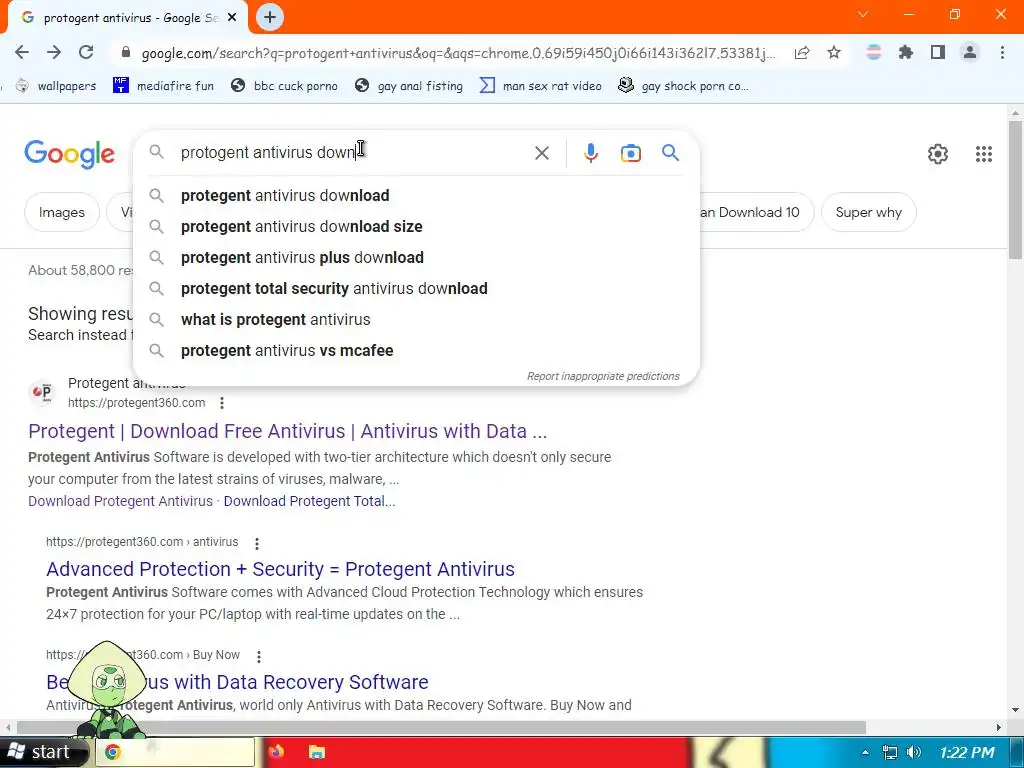Open Chrome three-dot menu

[x=1002, y=53]
